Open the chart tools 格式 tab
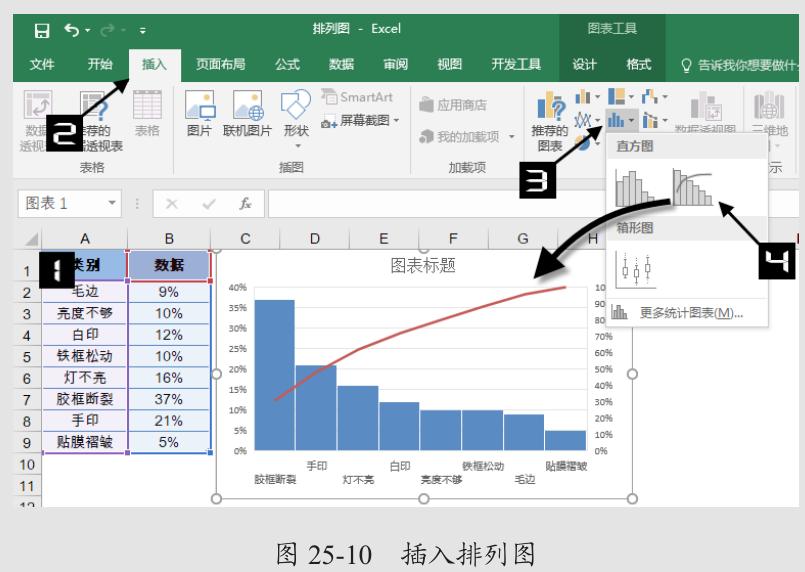Image resolution: width=805 pixels, height=572 pixels. [639, 64]
